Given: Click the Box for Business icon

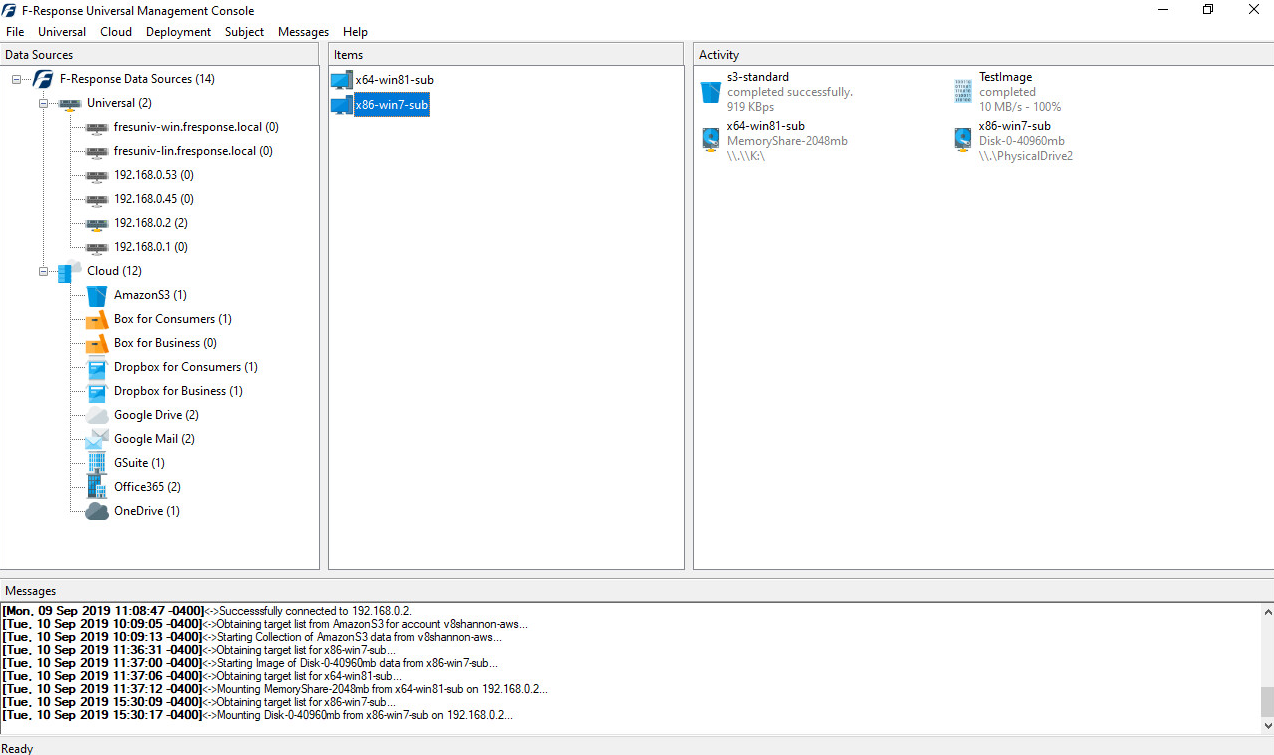Looking at the screenshot, I should pyautogui.click(x=97, y=343).
